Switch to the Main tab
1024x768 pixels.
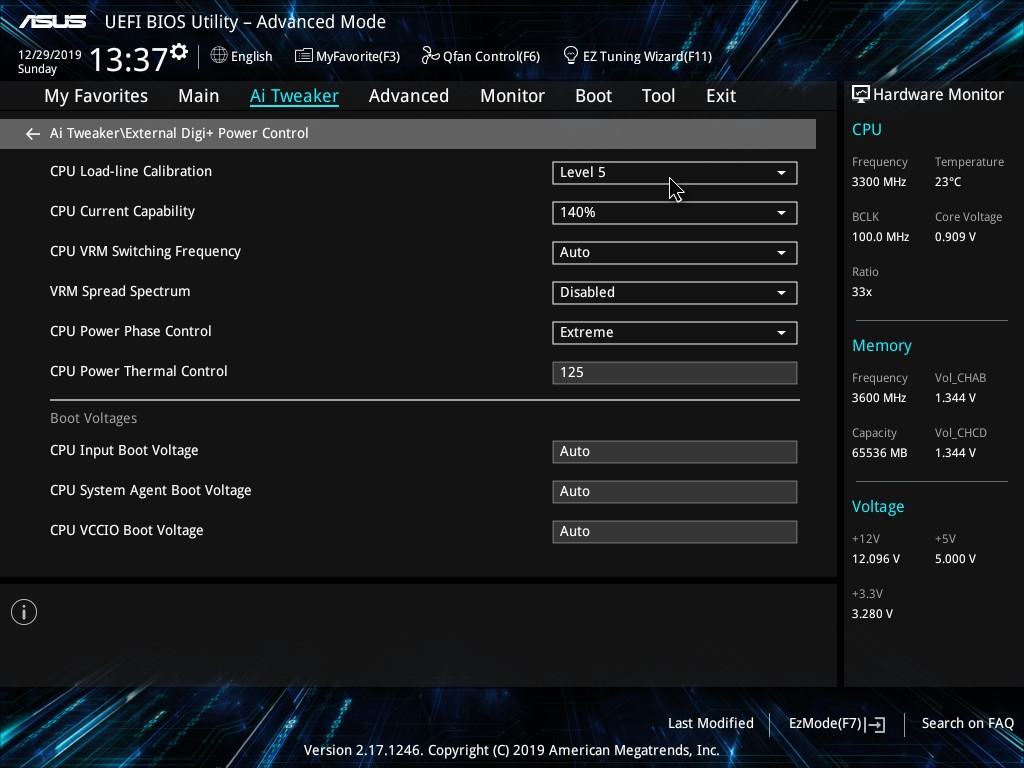199,96
